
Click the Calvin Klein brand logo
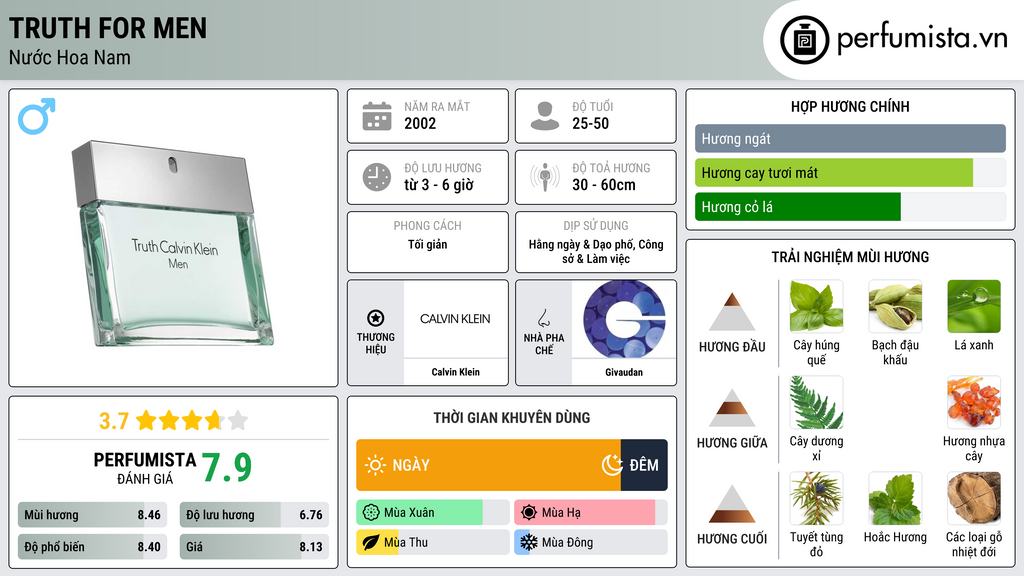[455, 319]
